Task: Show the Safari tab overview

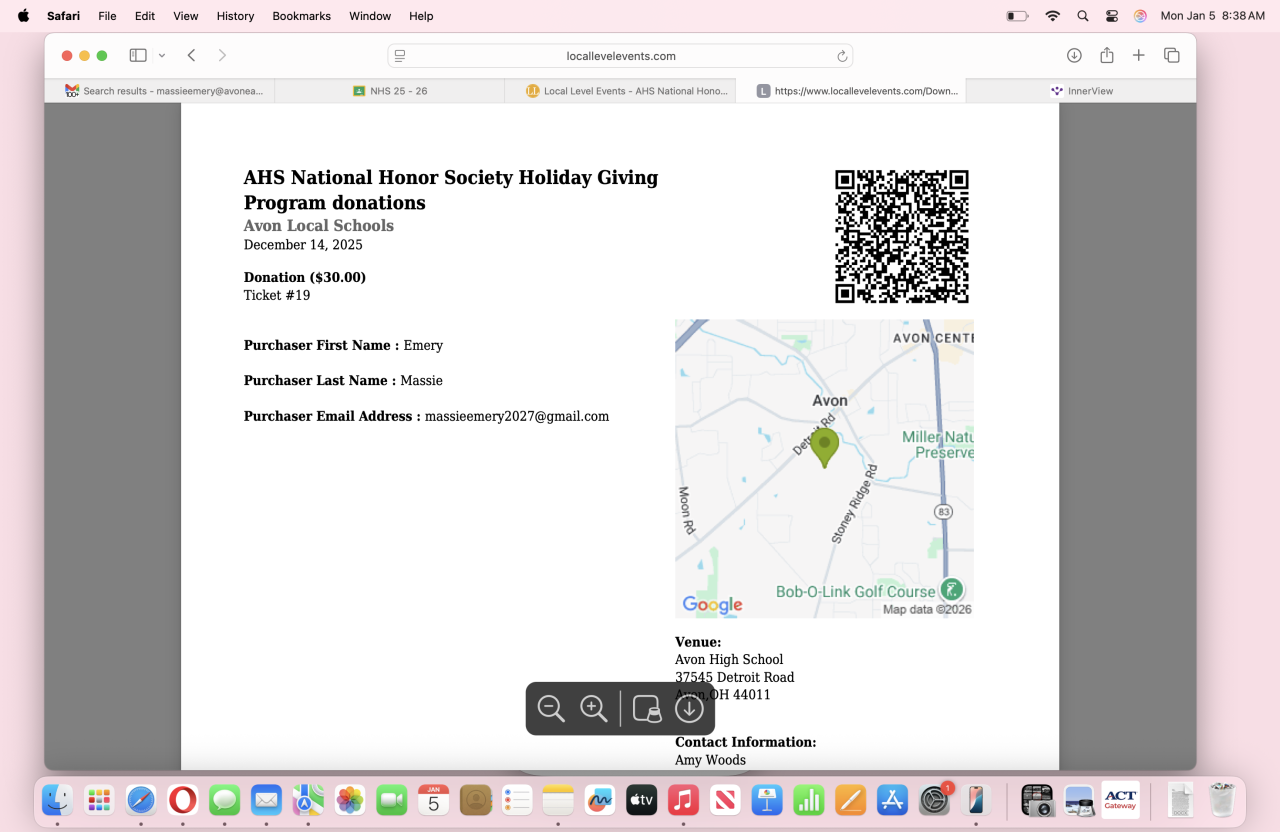Action: click(x=1172, y=56)
